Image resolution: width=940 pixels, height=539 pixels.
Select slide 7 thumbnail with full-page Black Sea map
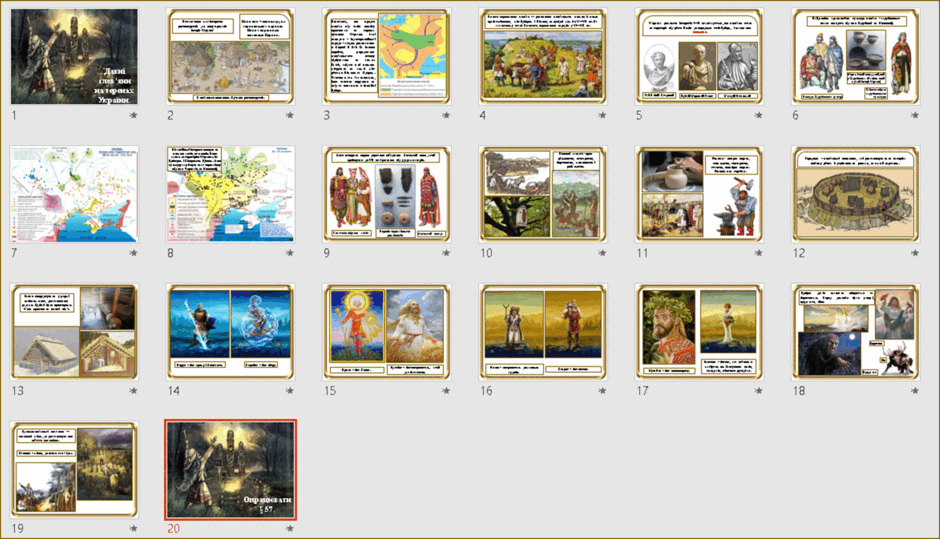tap(74, 194)
